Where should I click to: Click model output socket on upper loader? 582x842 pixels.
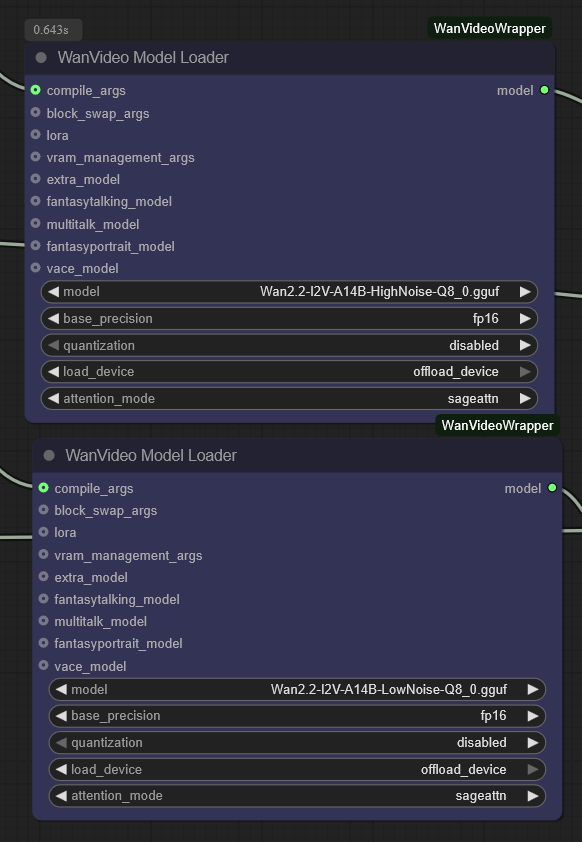point(544,90)
